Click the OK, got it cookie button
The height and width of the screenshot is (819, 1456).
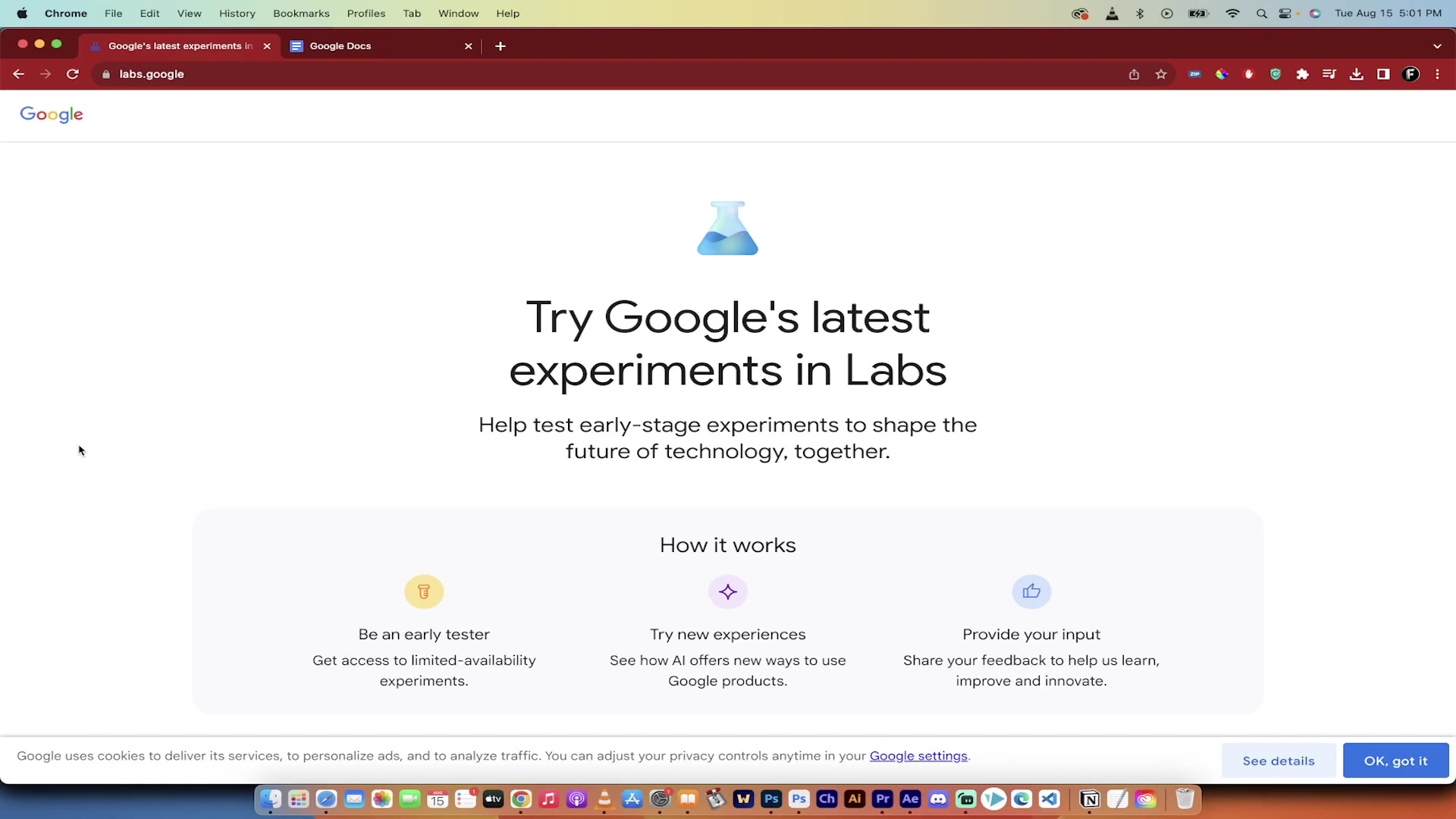[x=1395, y=760]
